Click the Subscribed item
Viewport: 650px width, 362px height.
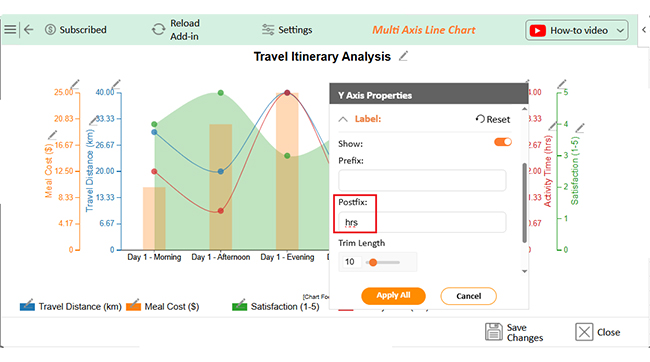coord(75,30)
